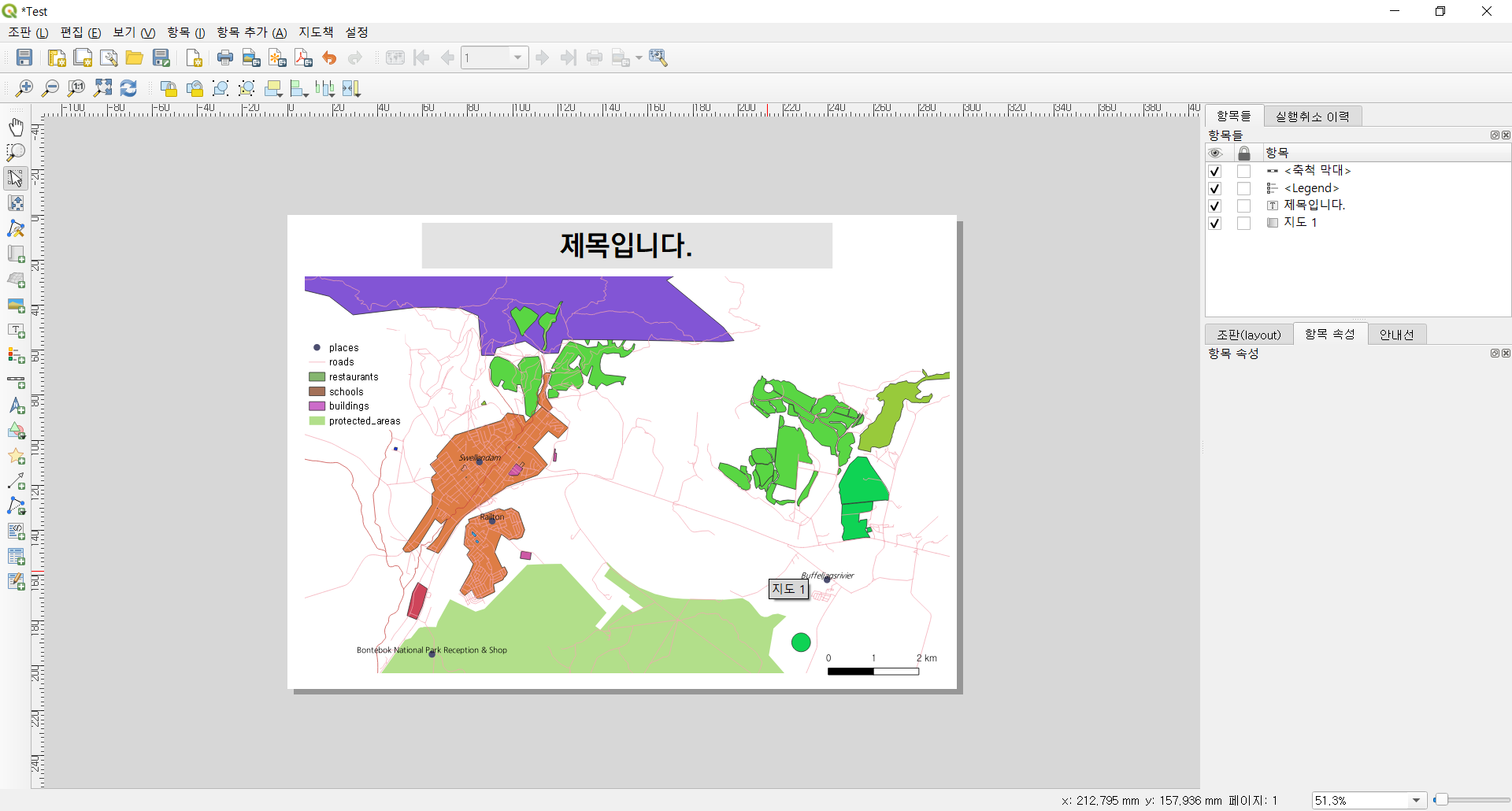Viewport: 1512px width, 811px height.
Task: Add a fixed table item
Action: (16, 582)
